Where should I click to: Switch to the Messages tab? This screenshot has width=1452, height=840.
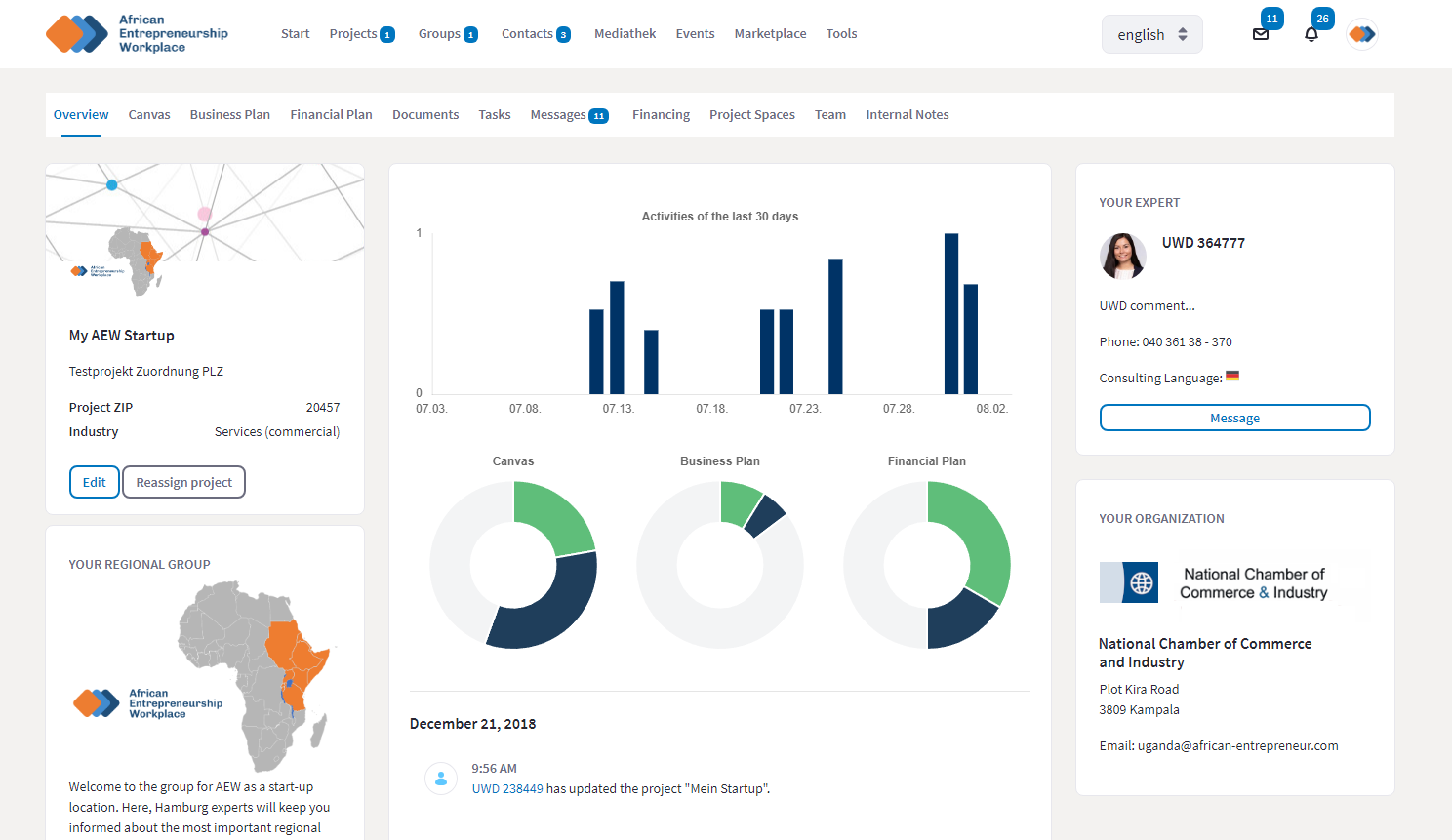[x=558, y=115]
